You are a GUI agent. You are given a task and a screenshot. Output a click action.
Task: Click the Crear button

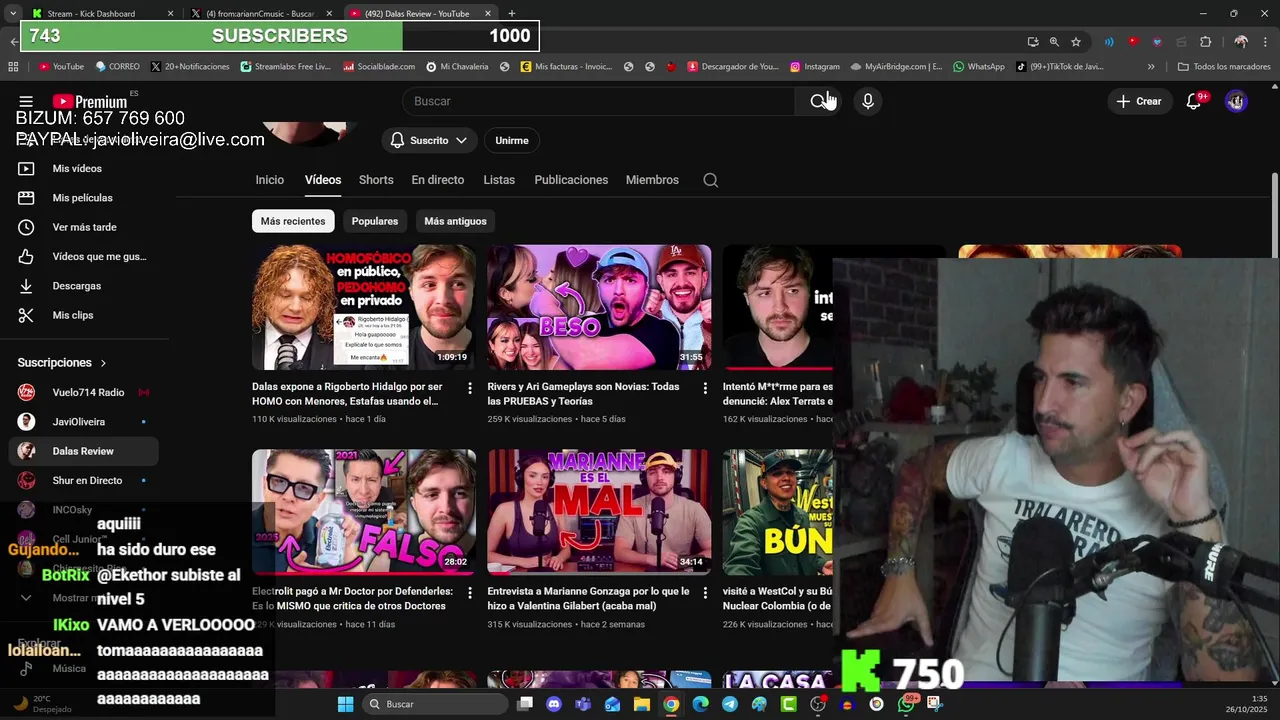tap(1139, 101)
